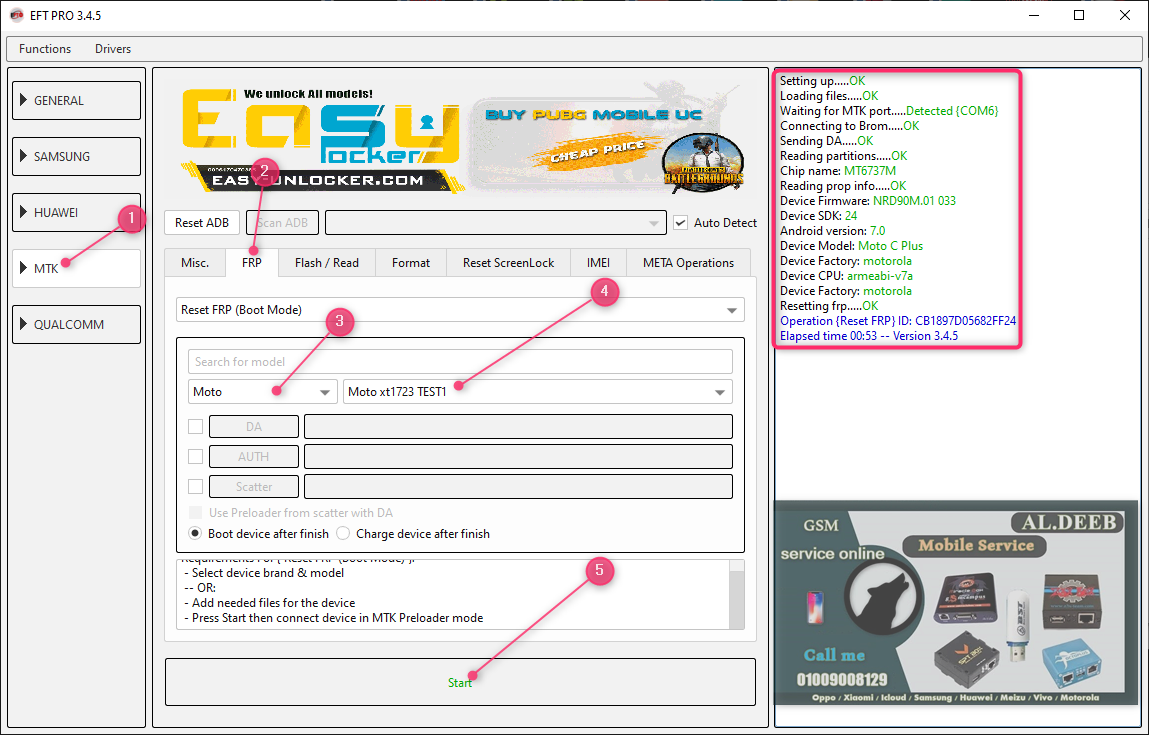Click the requirements text box scrollbar
This screenshot has width=1149, height=735.
click(736, 594)
